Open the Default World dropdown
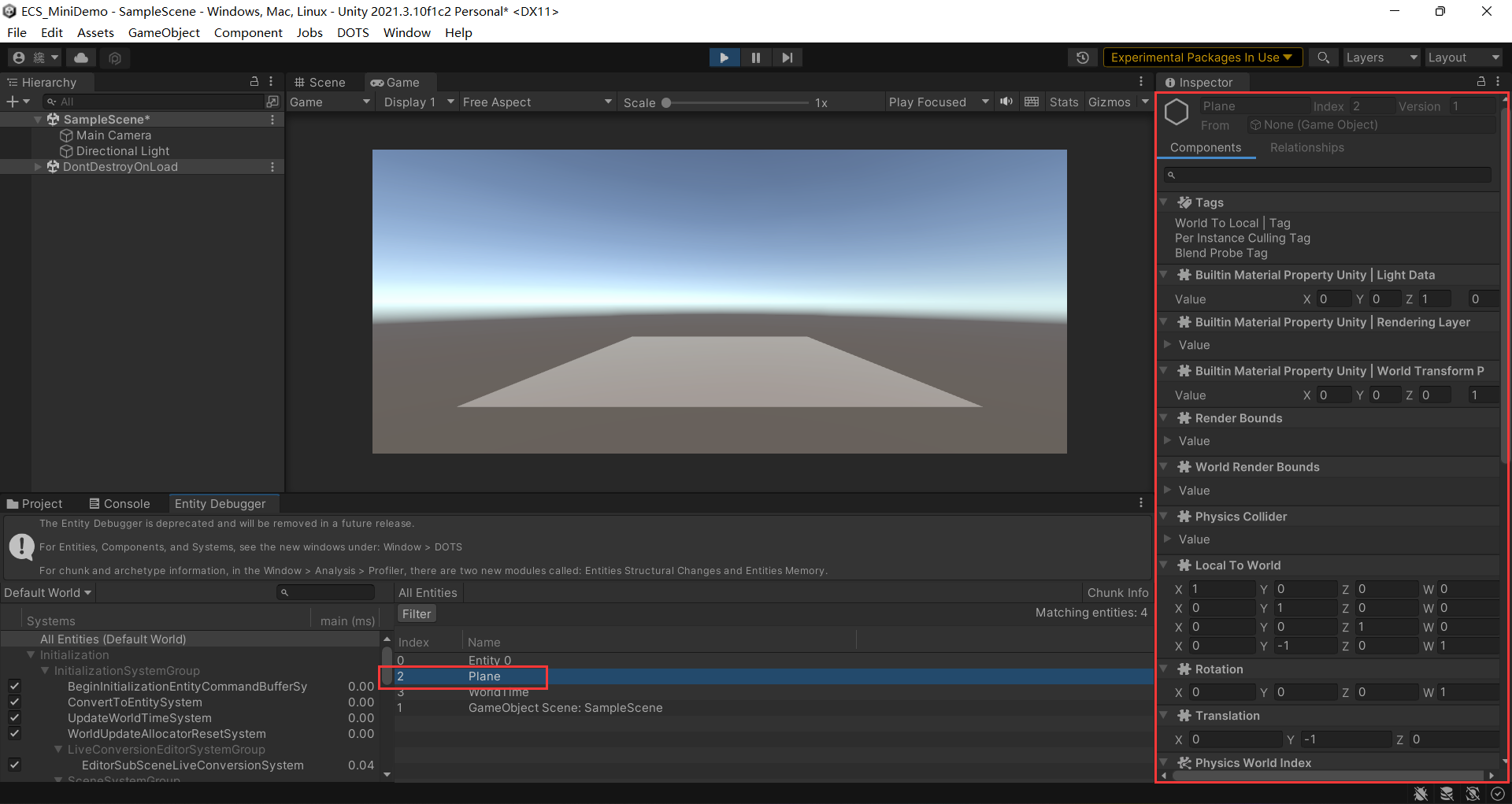Viewport: 1512px width, 804px height. 48,593
